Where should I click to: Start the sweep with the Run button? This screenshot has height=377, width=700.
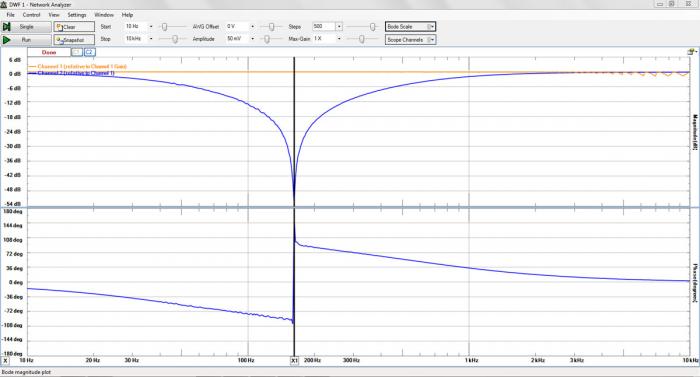coord(26,40)
